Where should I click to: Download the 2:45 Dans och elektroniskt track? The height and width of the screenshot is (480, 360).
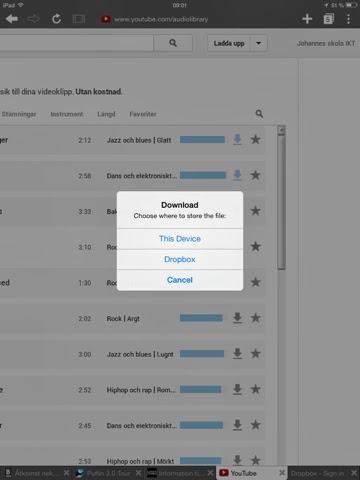pyautogui.click(x=237, y=425)
